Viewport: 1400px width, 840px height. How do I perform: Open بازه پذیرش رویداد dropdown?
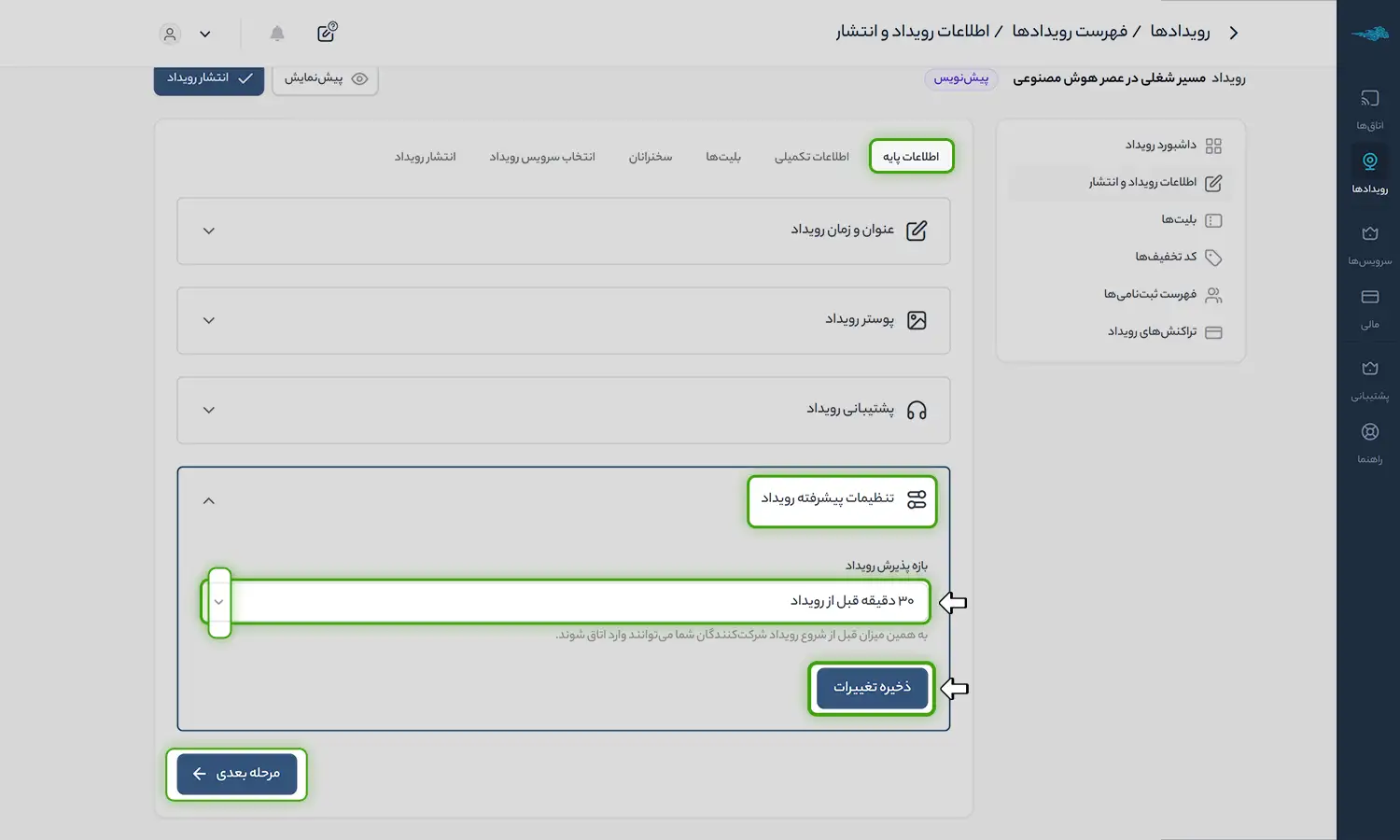coord(566,602)
